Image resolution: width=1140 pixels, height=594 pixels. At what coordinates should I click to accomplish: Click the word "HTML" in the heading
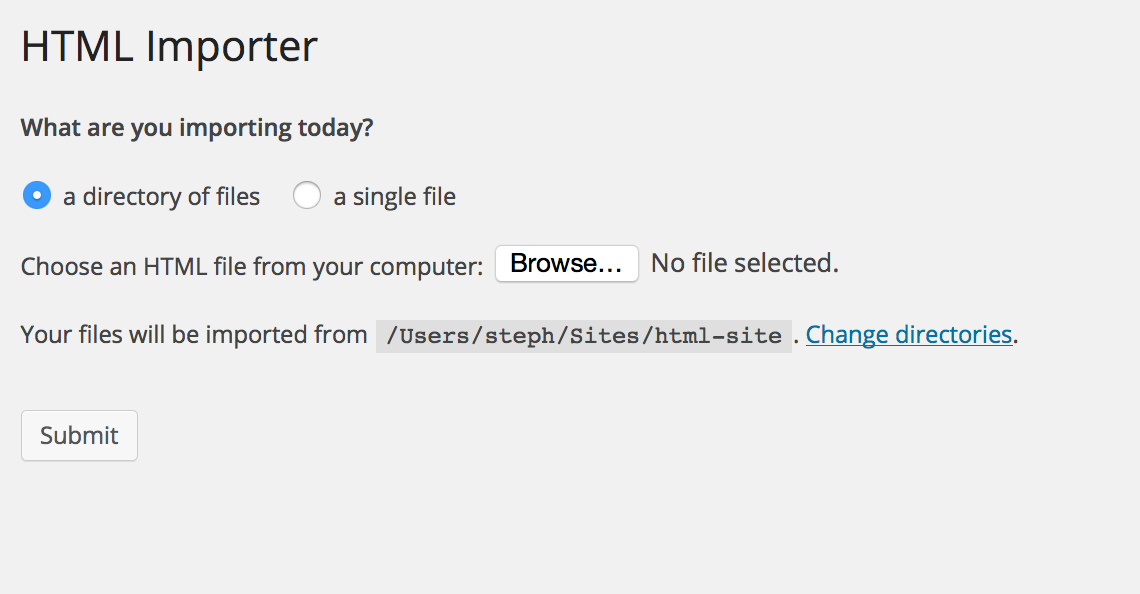click(77, 46)
